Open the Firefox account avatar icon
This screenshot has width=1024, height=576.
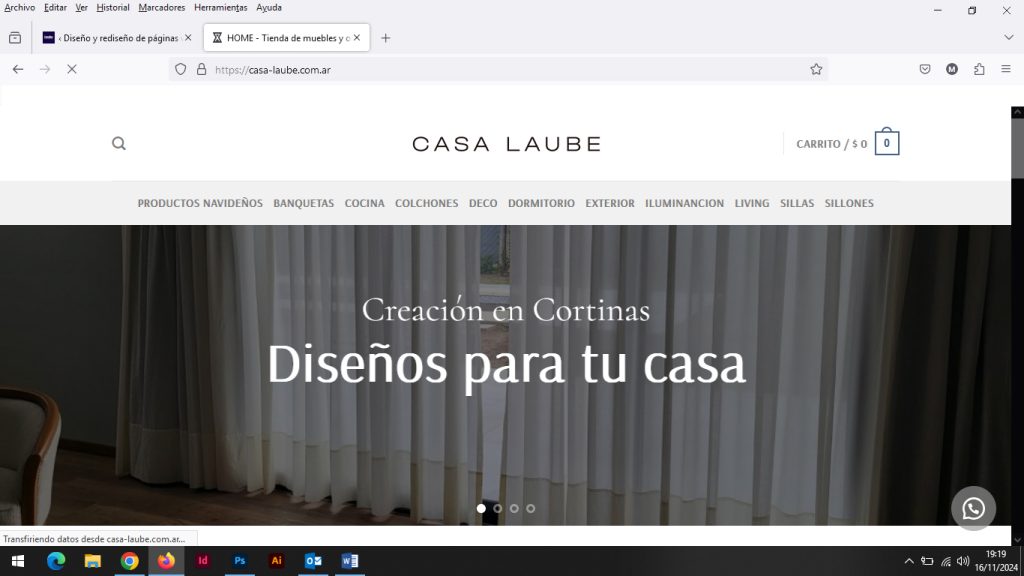(x=952, y=69)
